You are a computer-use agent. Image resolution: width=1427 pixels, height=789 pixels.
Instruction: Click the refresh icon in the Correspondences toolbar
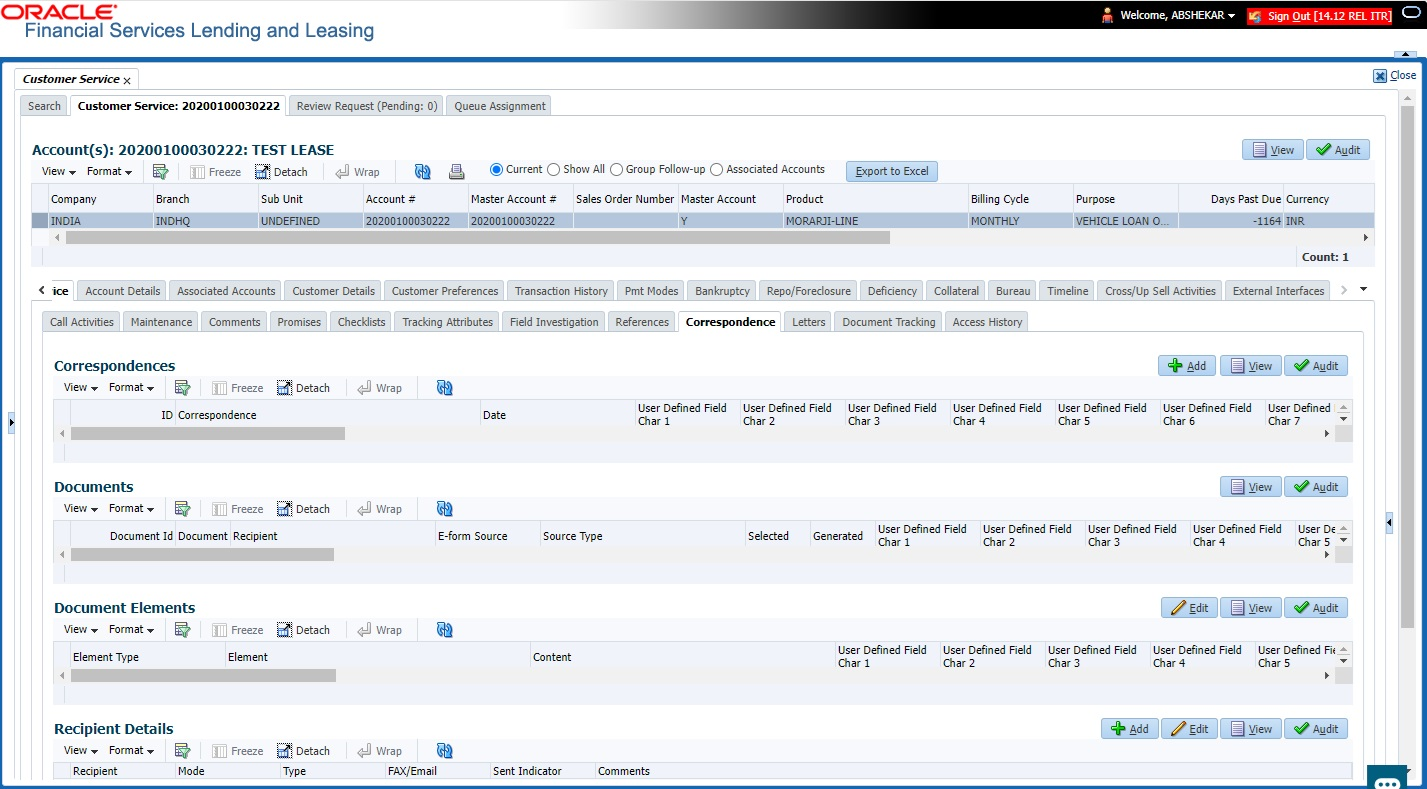[x=445, y=388]
